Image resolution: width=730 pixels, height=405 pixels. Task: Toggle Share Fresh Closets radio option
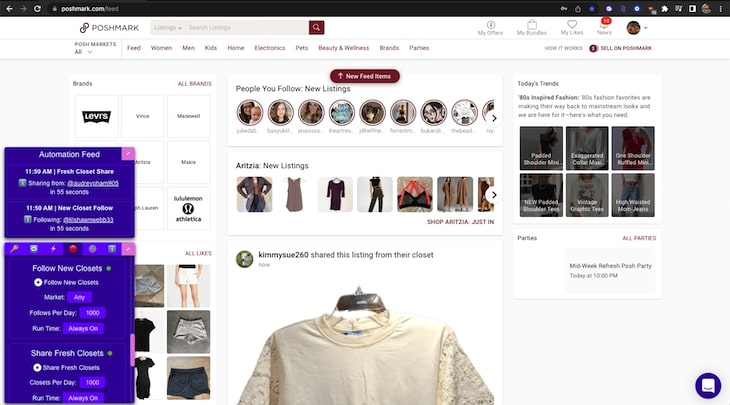coord(37,367)
